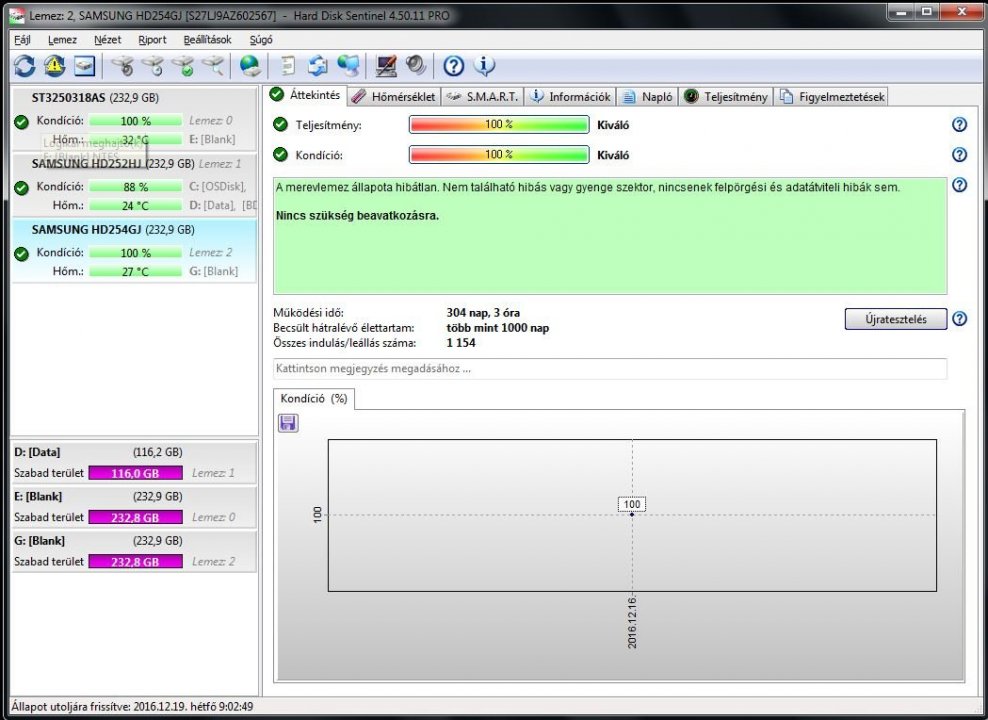Open the Fájl menu
This screenshot has height=720, width=988.
tap(22, 40)
